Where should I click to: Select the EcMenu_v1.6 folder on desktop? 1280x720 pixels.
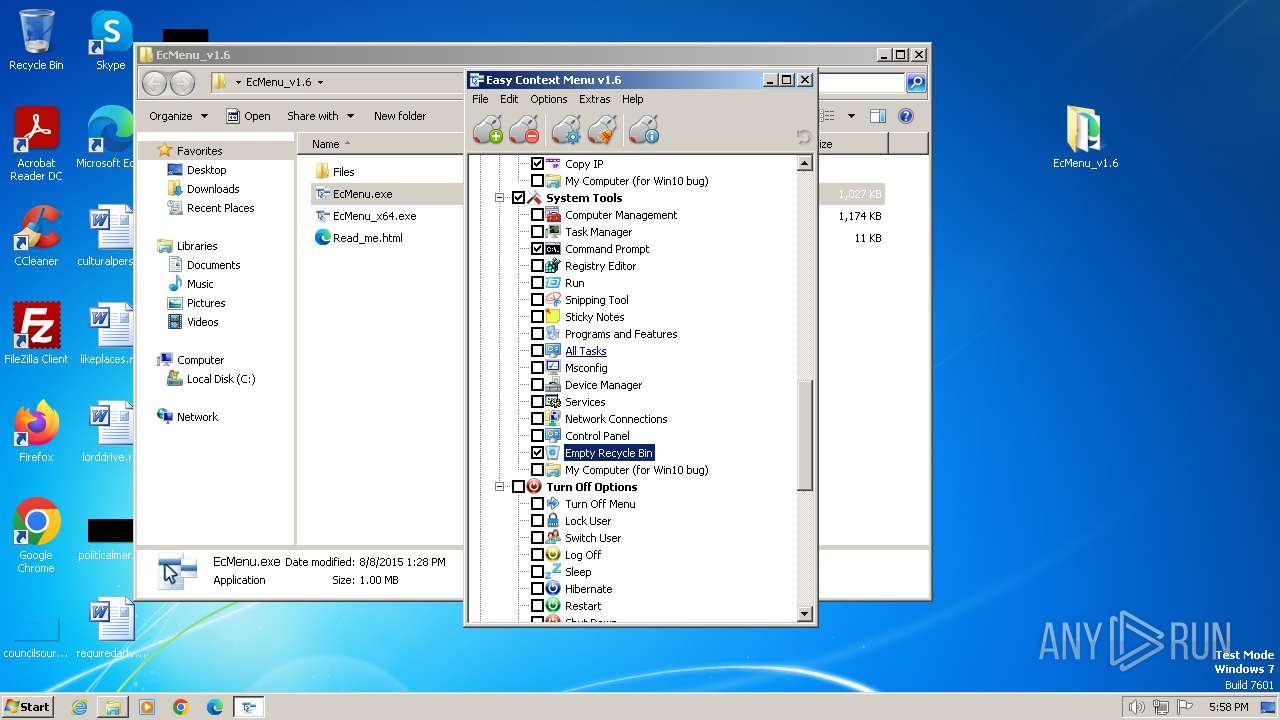click(x=1085, y=137)
